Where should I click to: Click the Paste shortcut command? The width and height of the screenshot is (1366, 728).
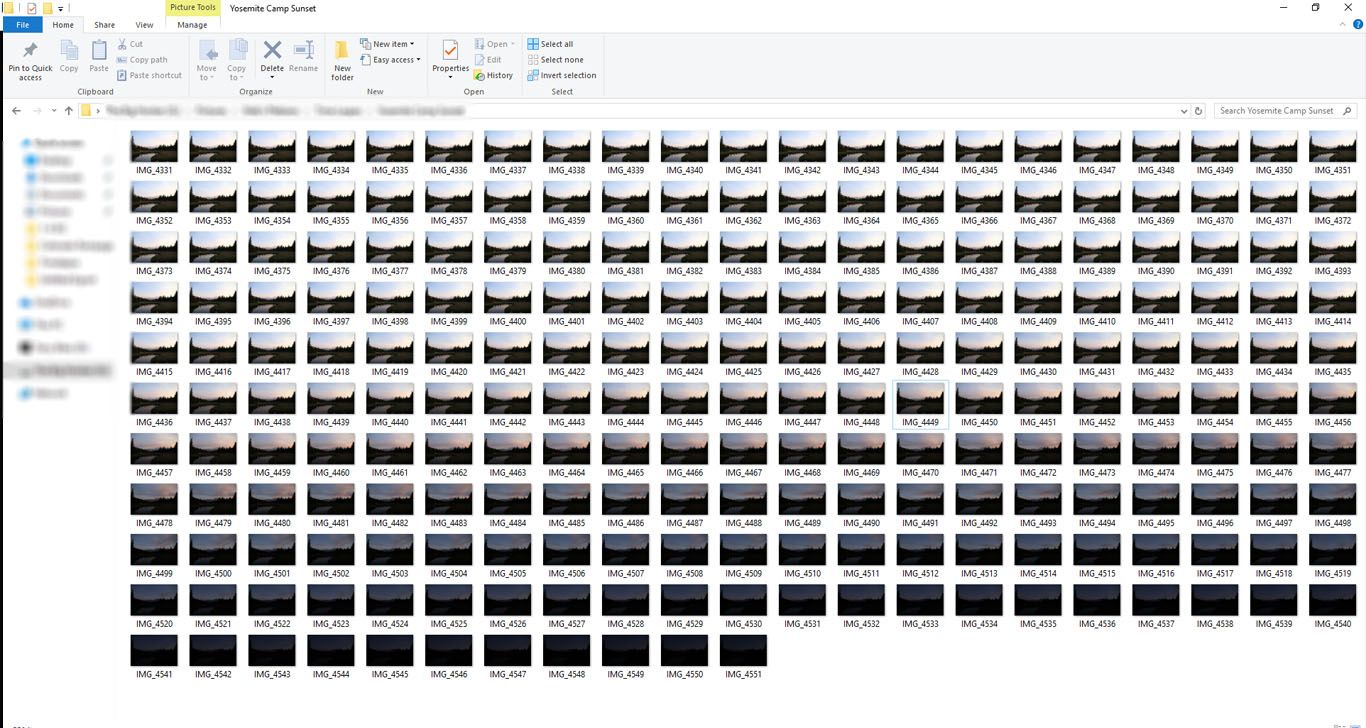coord(149,75)
